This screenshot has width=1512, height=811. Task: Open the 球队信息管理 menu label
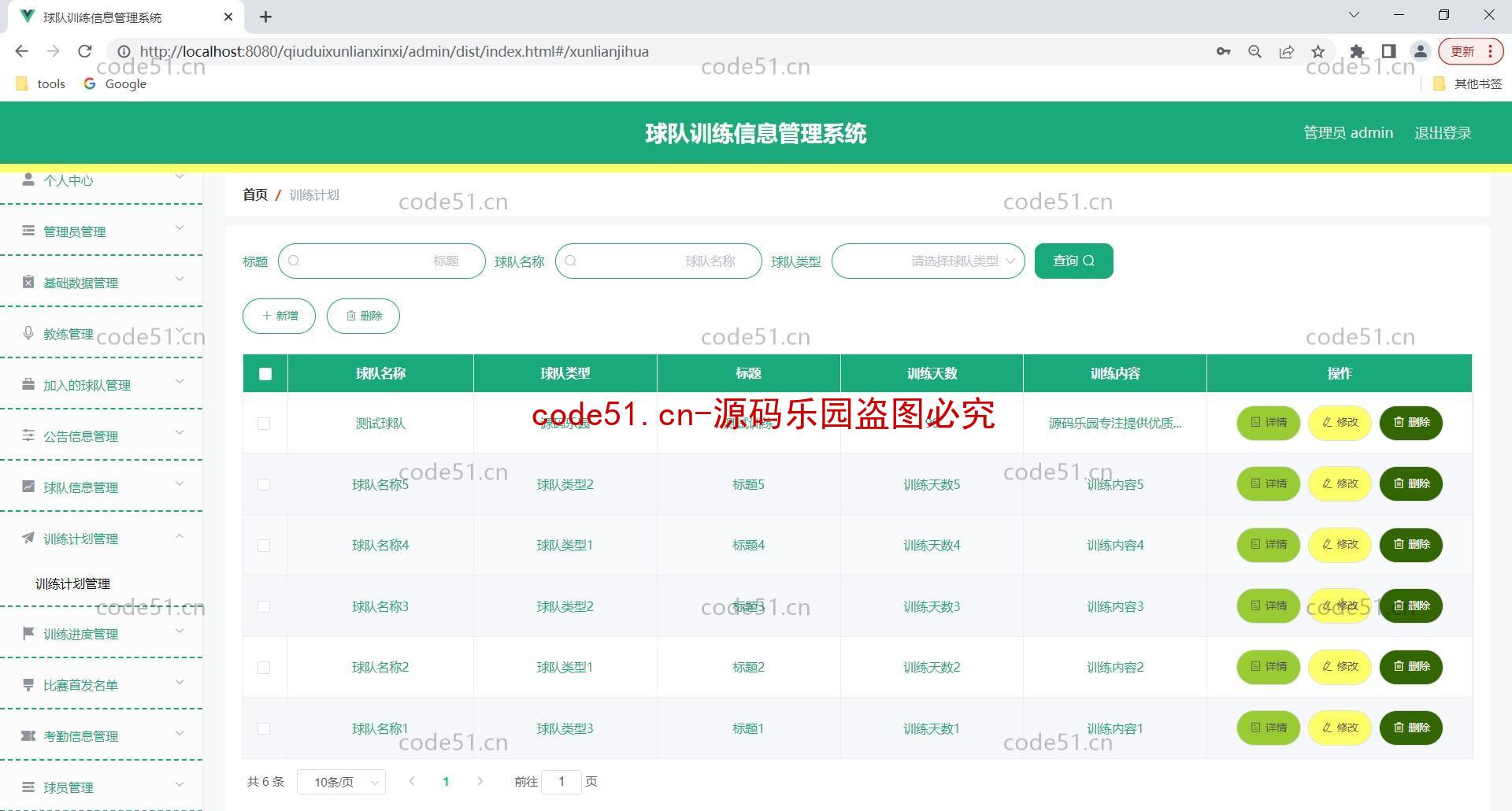tap(80, 487)
